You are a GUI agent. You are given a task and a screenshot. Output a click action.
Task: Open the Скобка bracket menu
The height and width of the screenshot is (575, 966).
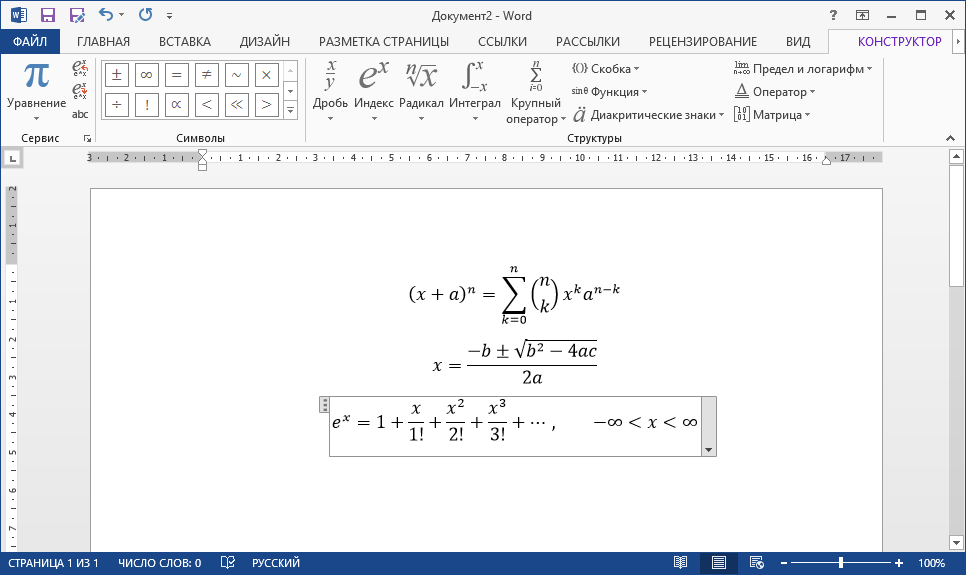point(606,69)
